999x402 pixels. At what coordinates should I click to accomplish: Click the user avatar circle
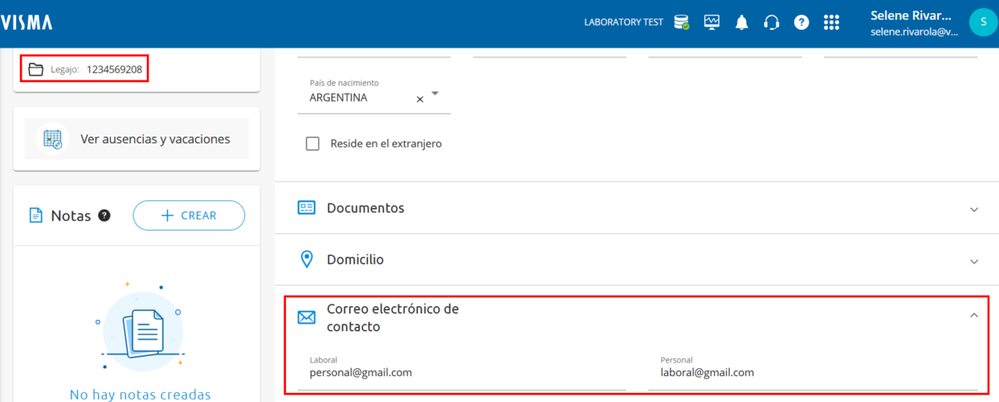pos(982,22)
